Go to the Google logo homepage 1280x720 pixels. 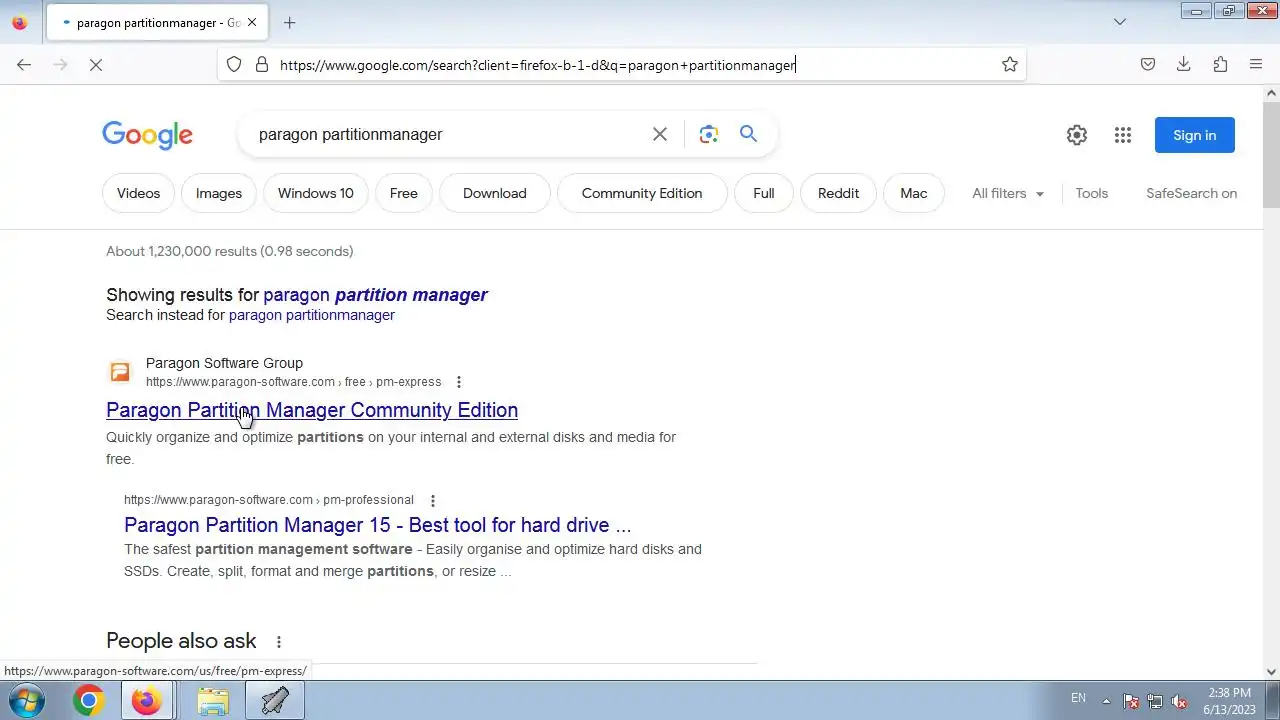[x=147, y=135]
